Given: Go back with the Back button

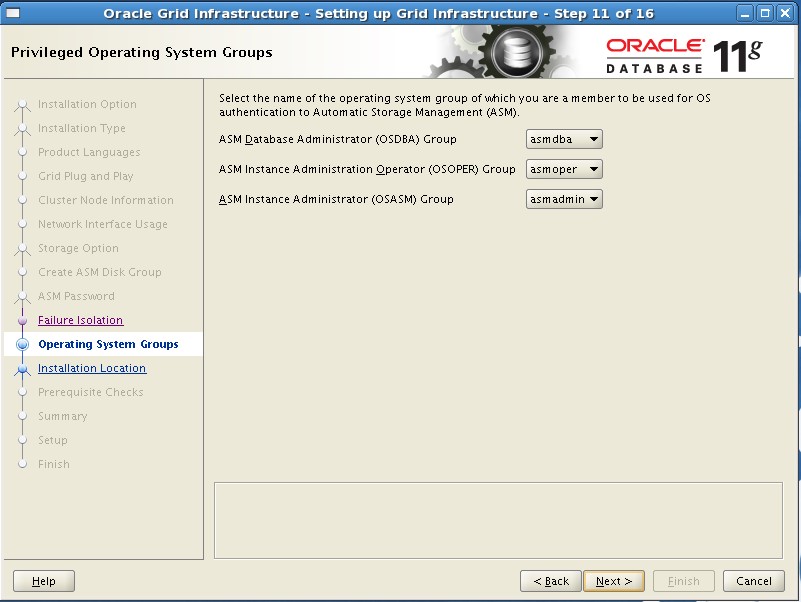Looking at the screenshot, I should pos(551,581).
